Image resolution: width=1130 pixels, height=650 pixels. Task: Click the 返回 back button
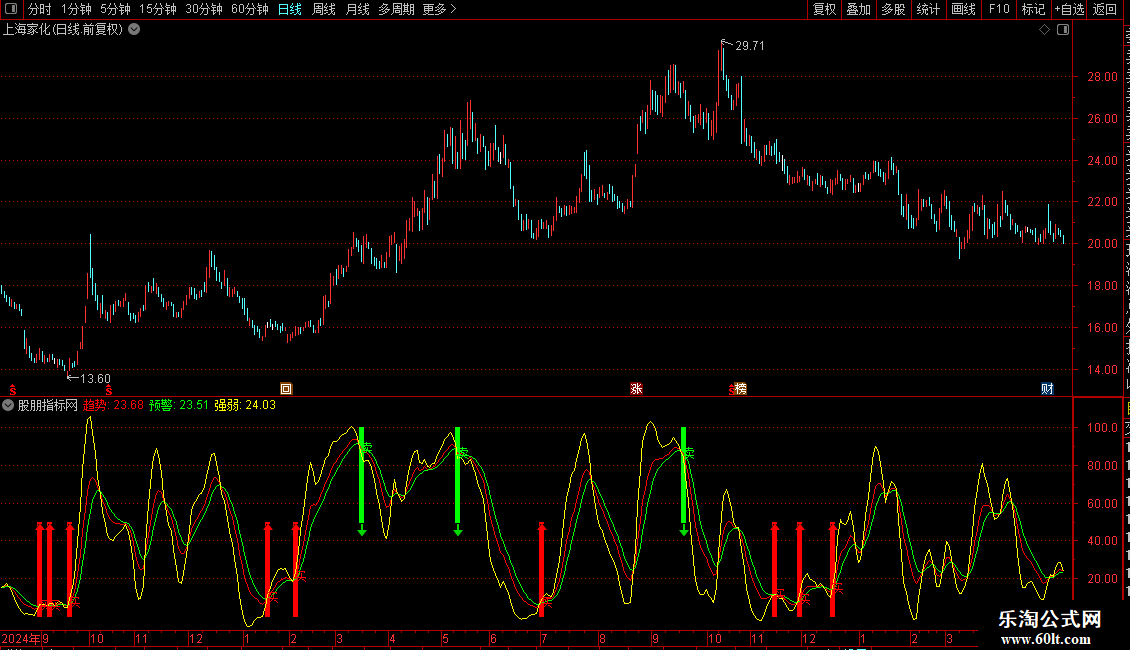click(1104, 9)
